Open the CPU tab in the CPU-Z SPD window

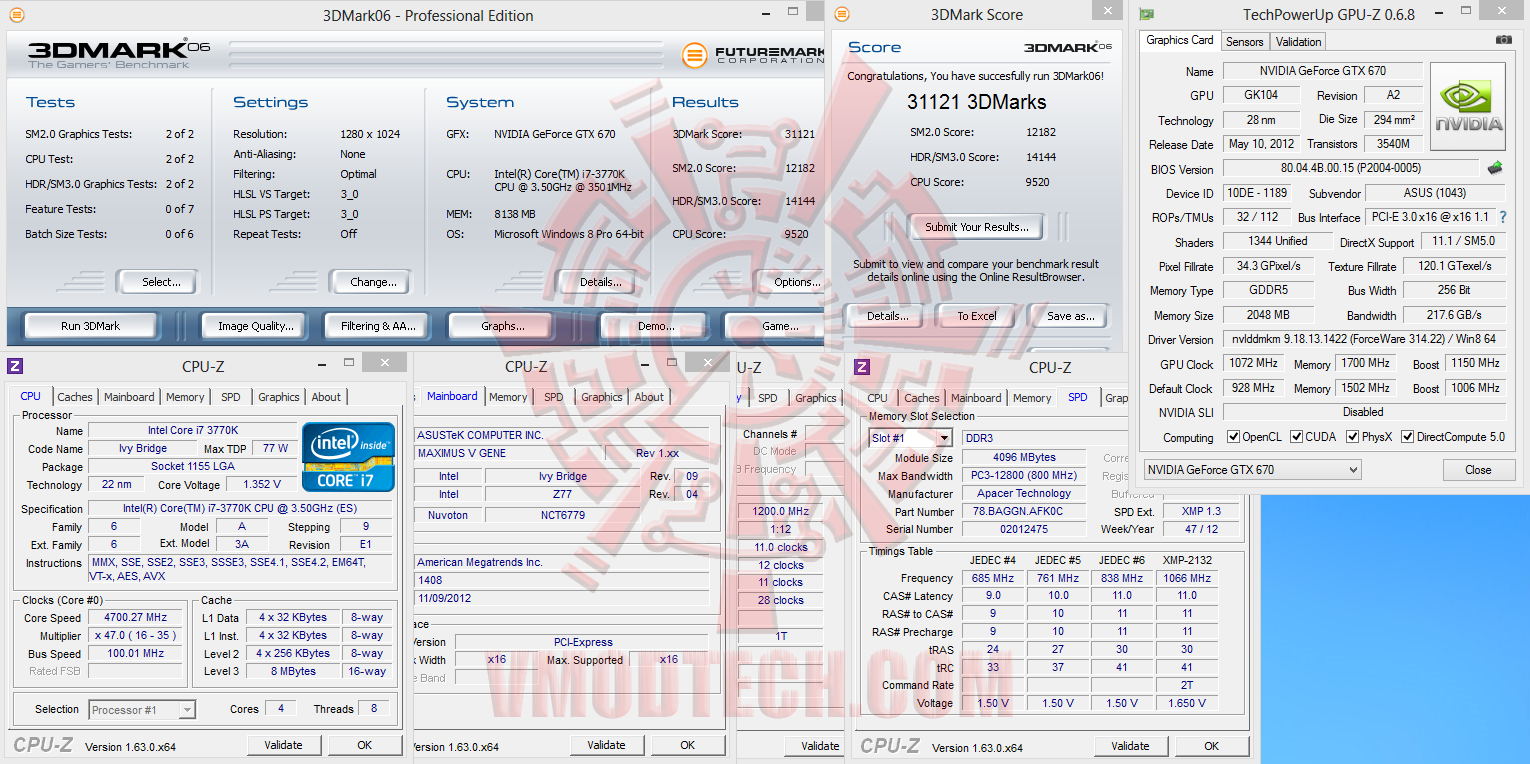(x=877, y=397)
